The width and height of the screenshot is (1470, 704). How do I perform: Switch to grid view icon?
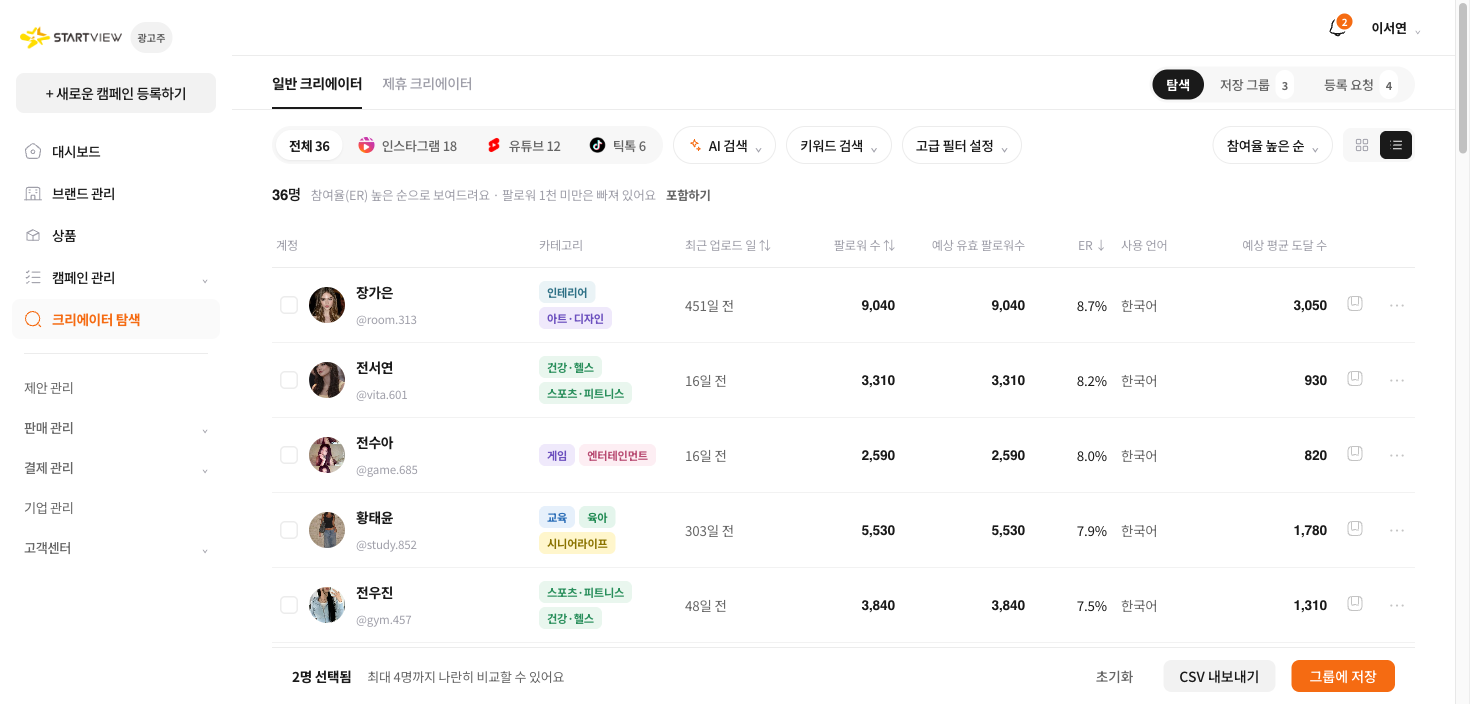(1362, 145)
